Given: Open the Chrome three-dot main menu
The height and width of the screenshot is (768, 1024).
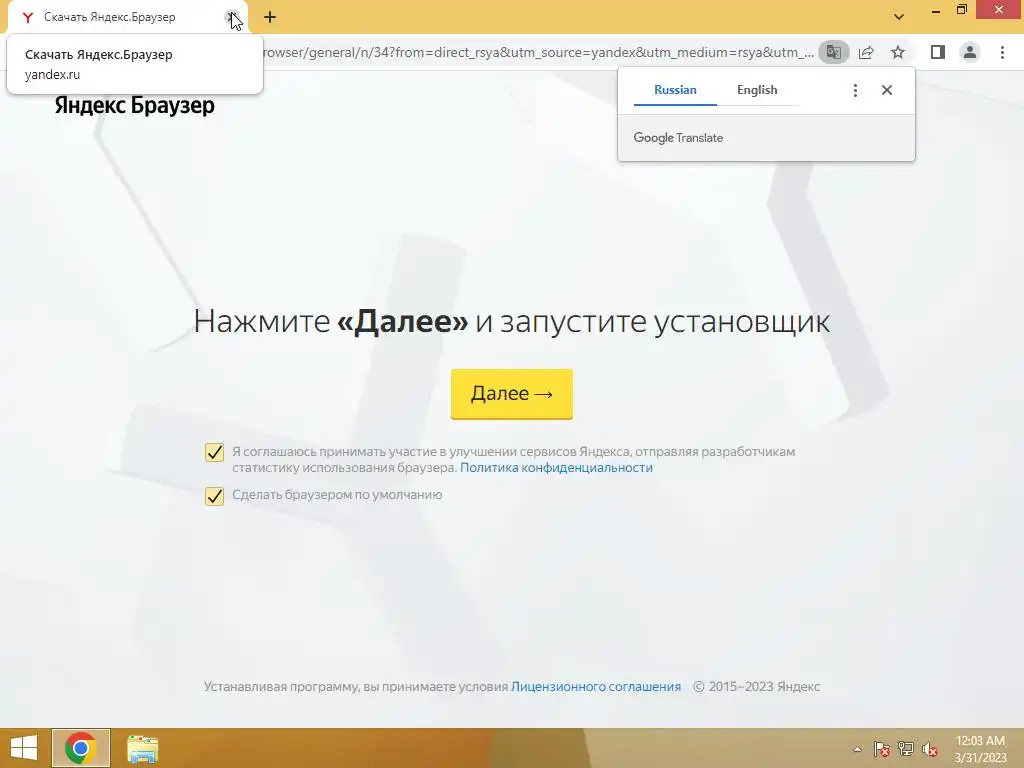Looking at the screenshot, I should [1002, 52].
